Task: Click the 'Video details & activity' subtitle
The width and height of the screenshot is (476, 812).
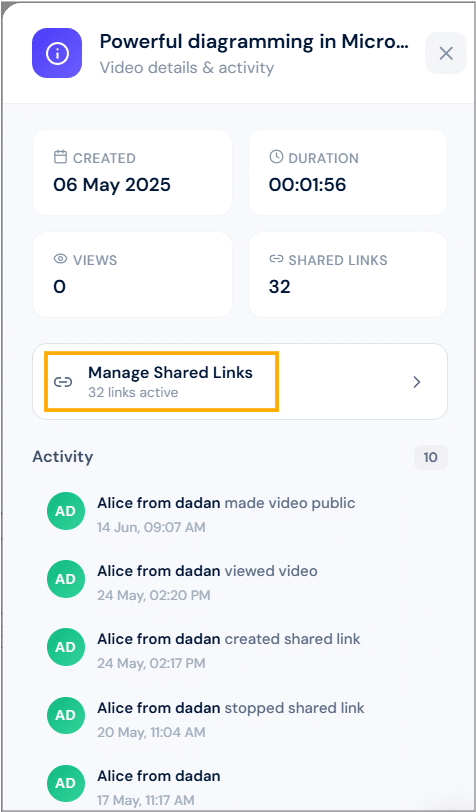Action: click(x=187, y=67)
